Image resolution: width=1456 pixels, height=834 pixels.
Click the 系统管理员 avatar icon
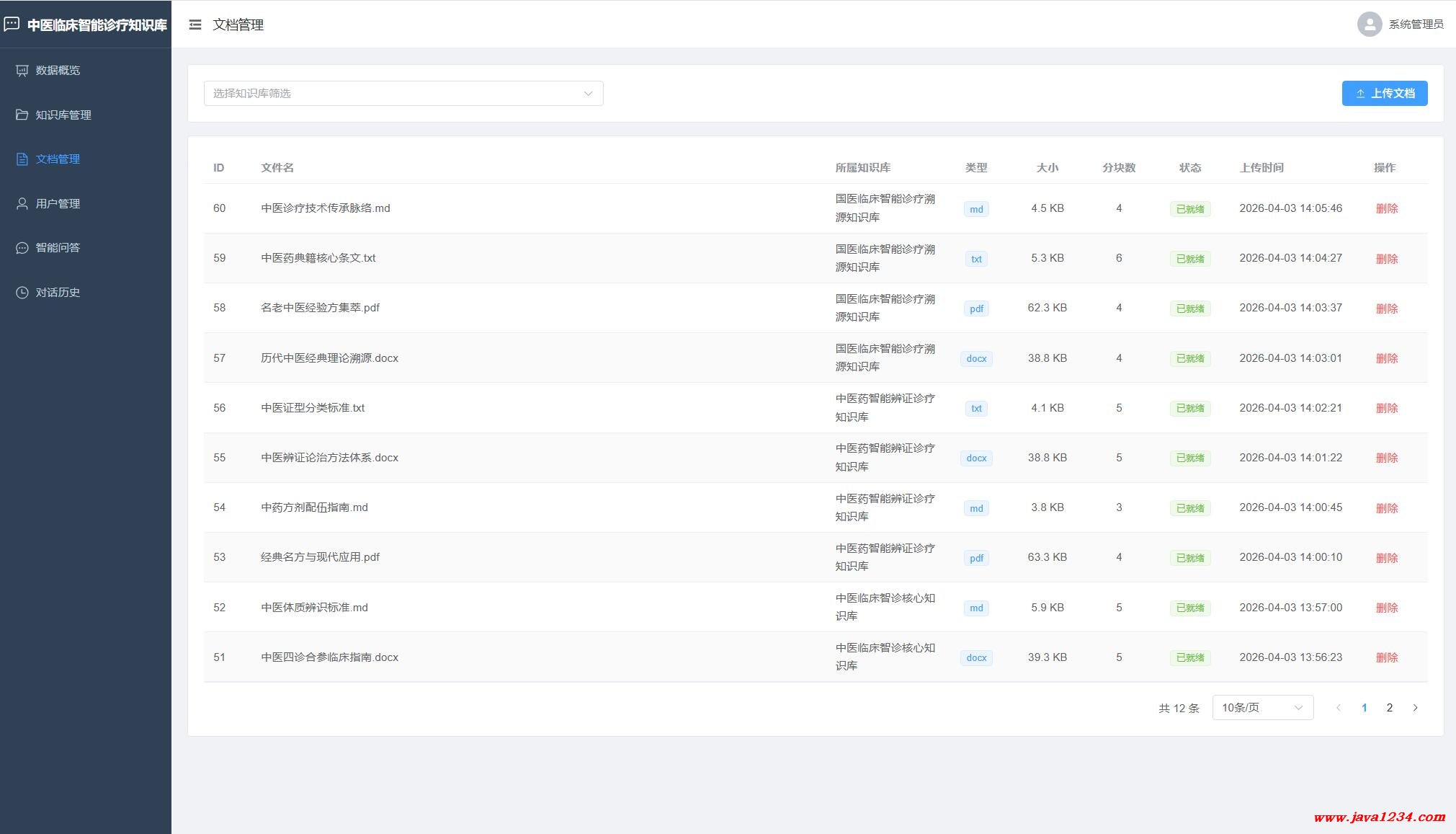point(1369,25)
